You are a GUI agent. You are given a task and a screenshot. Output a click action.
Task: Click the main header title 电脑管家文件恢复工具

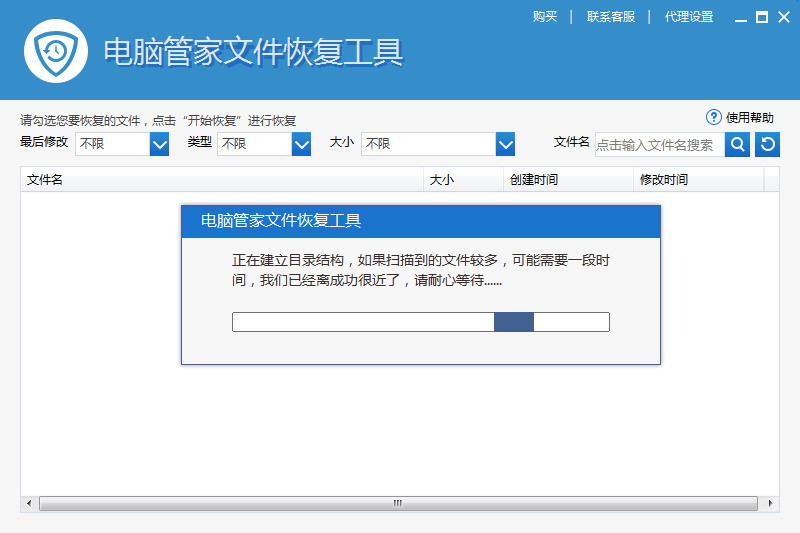[x=253, y=52]
